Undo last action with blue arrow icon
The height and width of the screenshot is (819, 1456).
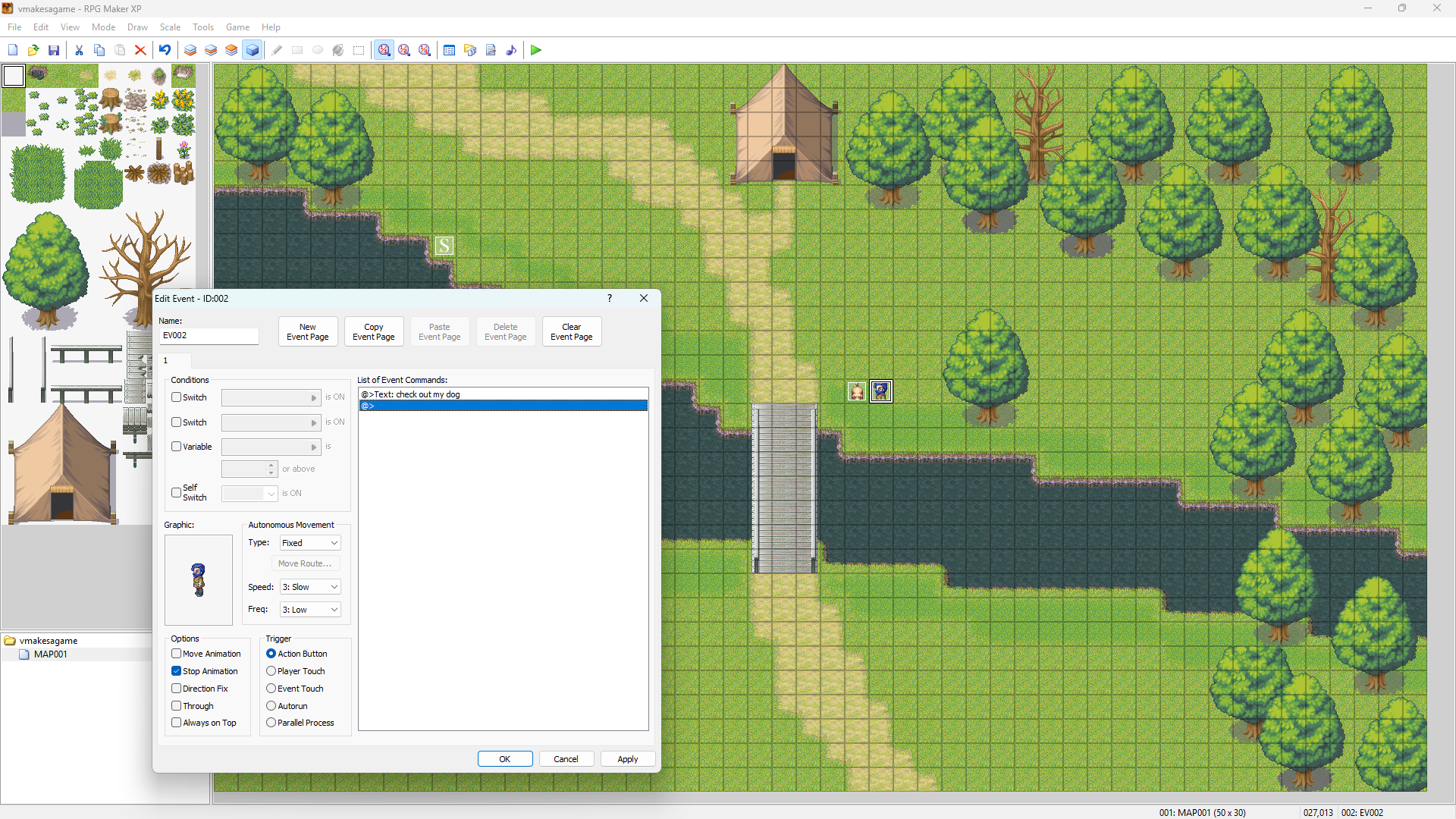tap(165, 50)
